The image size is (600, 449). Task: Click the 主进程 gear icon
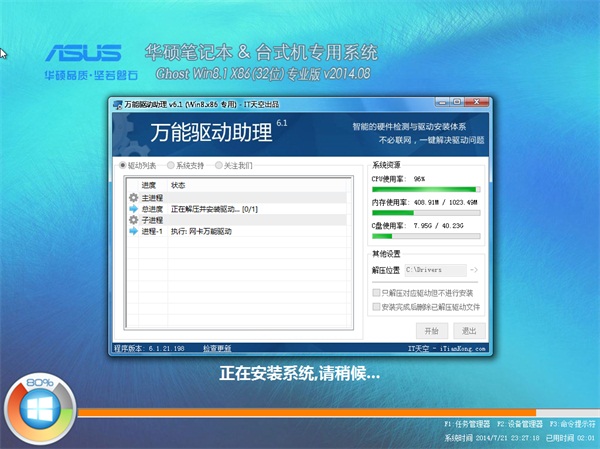click(133, 198)
